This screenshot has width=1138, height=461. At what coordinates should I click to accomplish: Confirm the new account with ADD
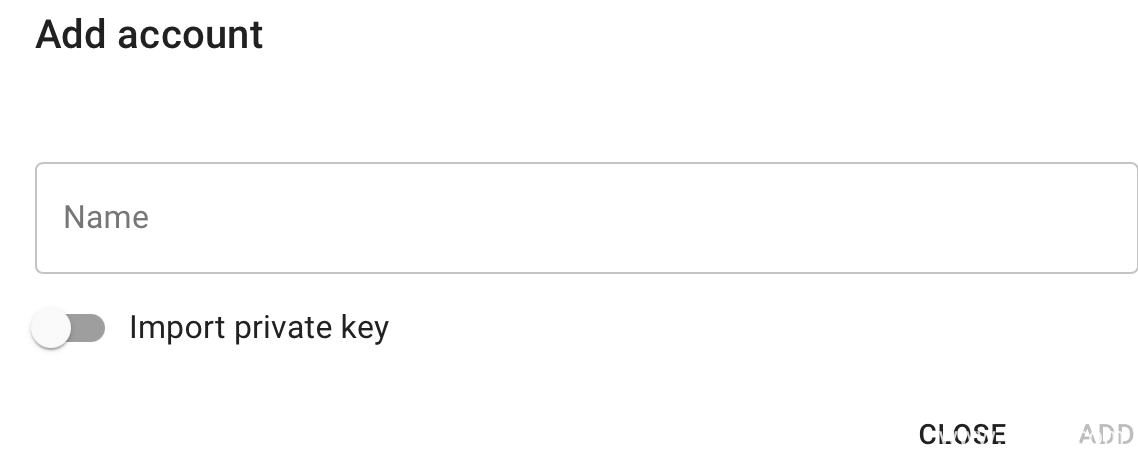(x=1105, y=434)
